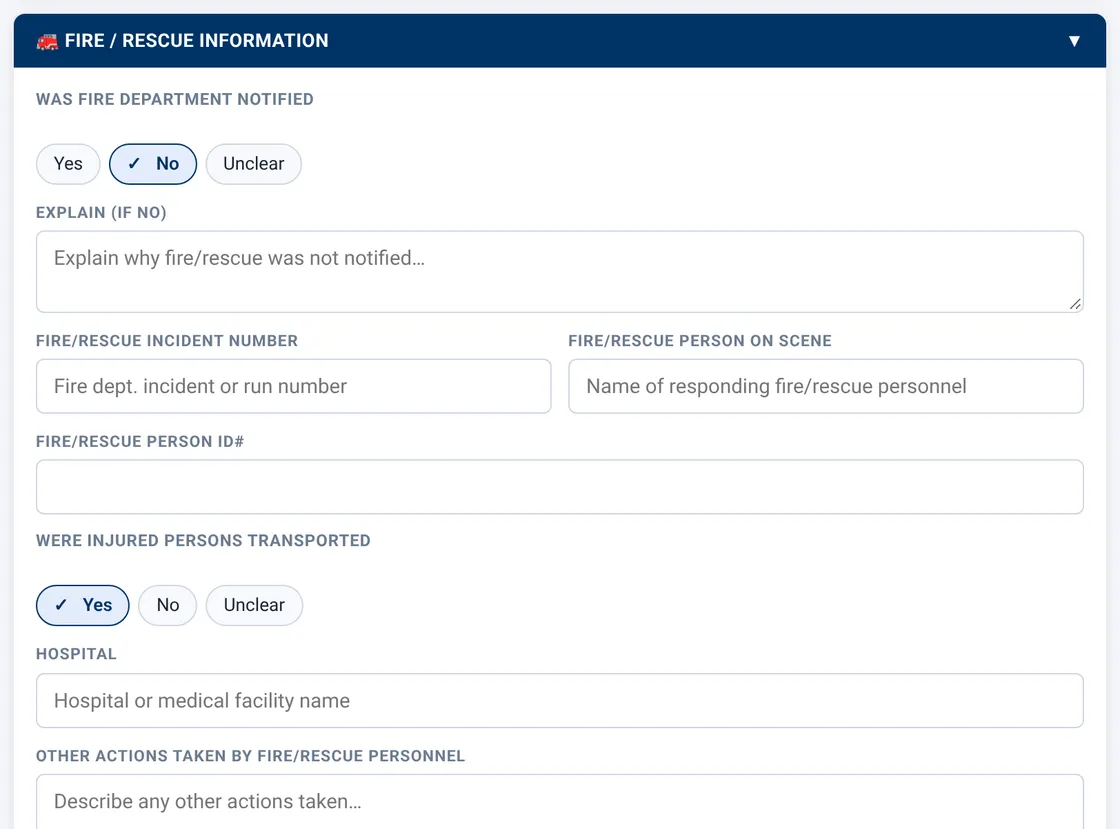Image resolution: width=1120 pixels, height=829 pixels.
Task: Click the fire truck icon in header
Action: click(47, 41)
